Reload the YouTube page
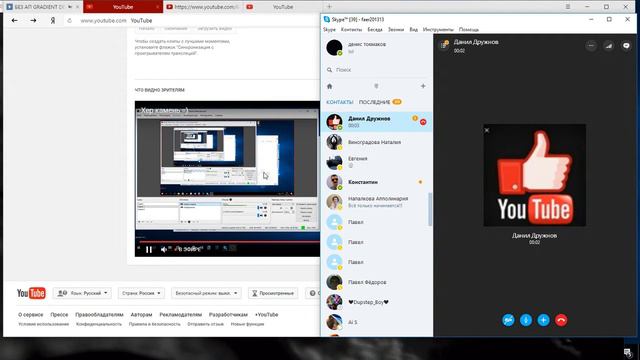 [69, 20]
